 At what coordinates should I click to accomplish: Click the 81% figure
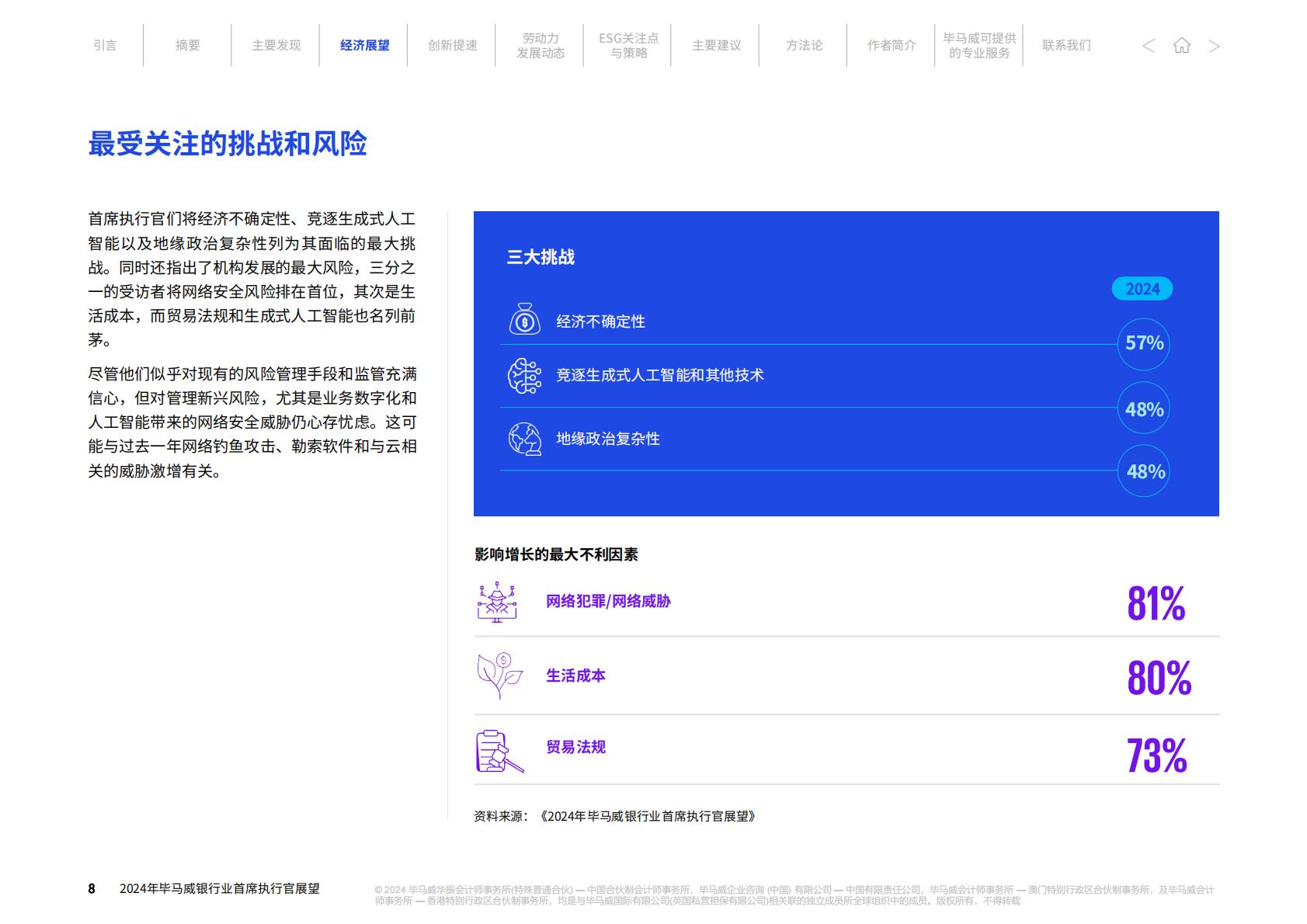(x=1156, y=603)
